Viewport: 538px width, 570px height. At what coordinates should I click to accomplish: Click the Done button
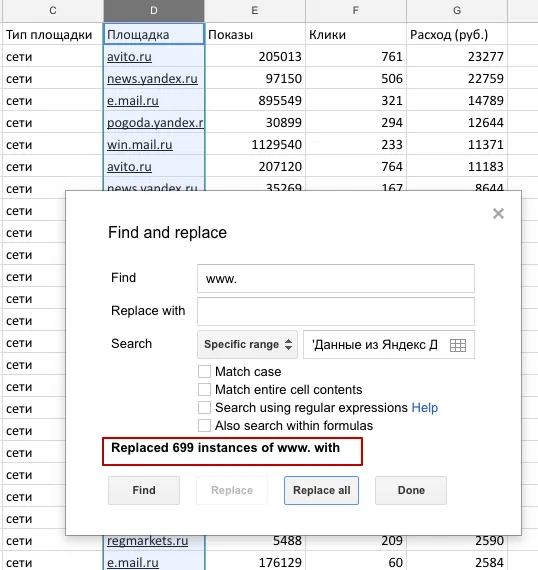click(411, 490)
